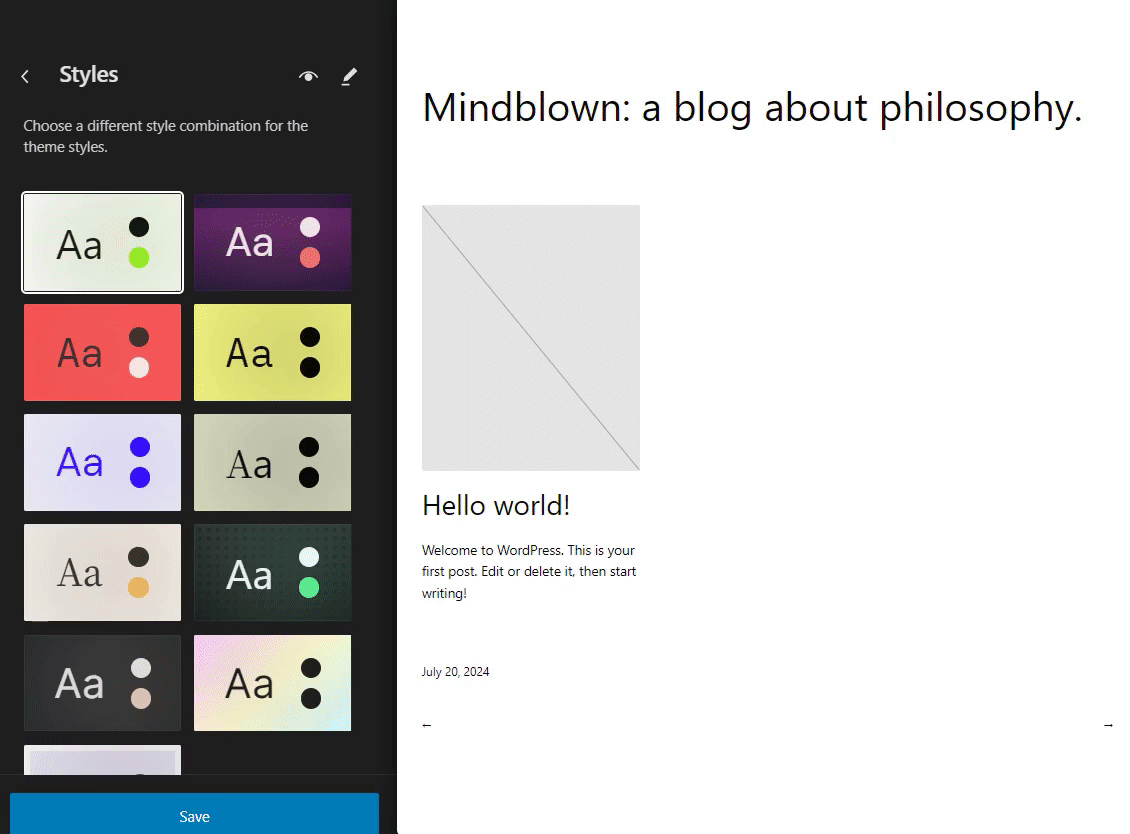This screenshot has width=1130, height=834.
Task: Choose the purple style variation
Action: (272, 242)
